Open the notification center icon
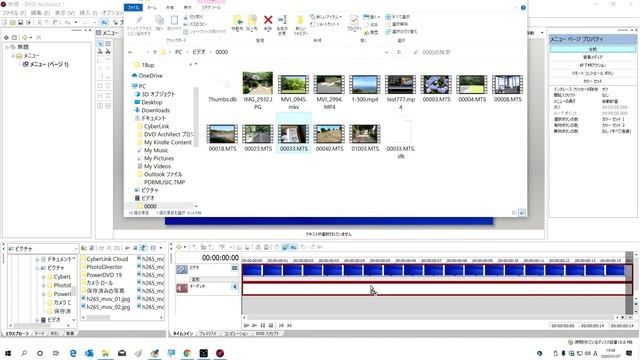The height and width of the screenshot is (360, 640). 629,353
